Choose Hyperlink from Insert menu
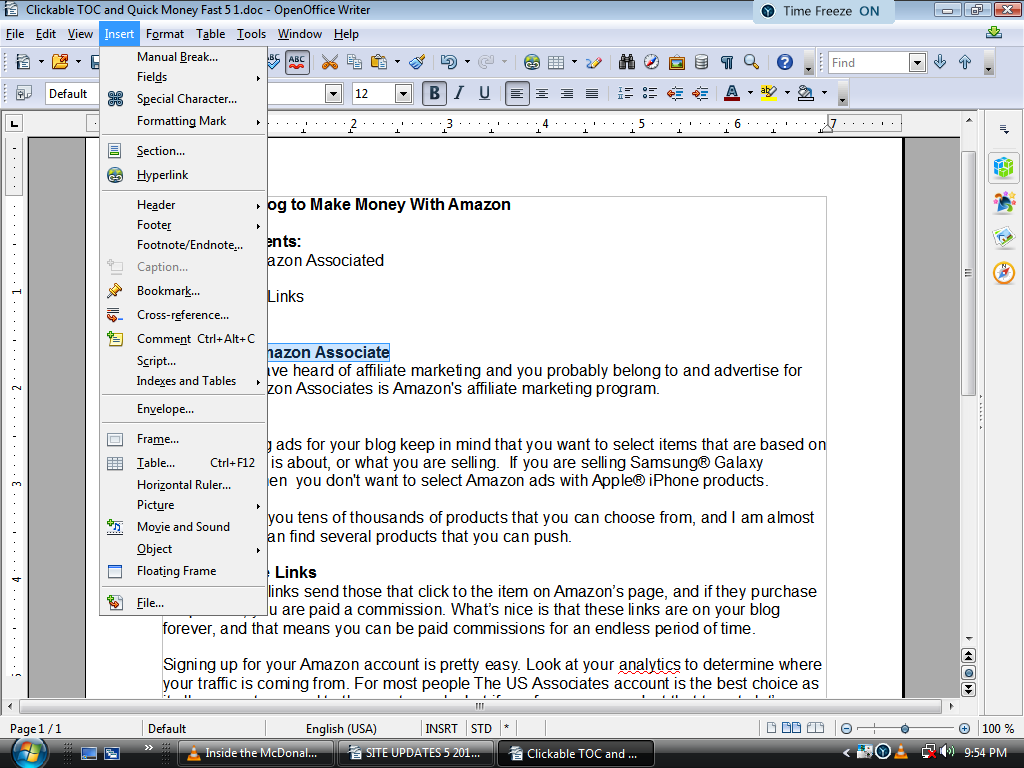1024x768 pixels. (x=184, y=175)
